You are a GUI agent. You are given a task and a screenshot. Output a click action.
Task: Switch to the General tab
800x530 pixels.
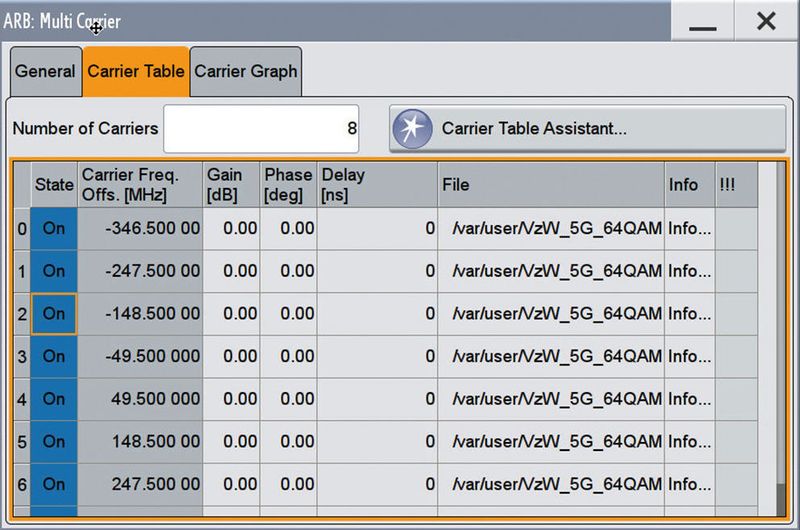45,72
